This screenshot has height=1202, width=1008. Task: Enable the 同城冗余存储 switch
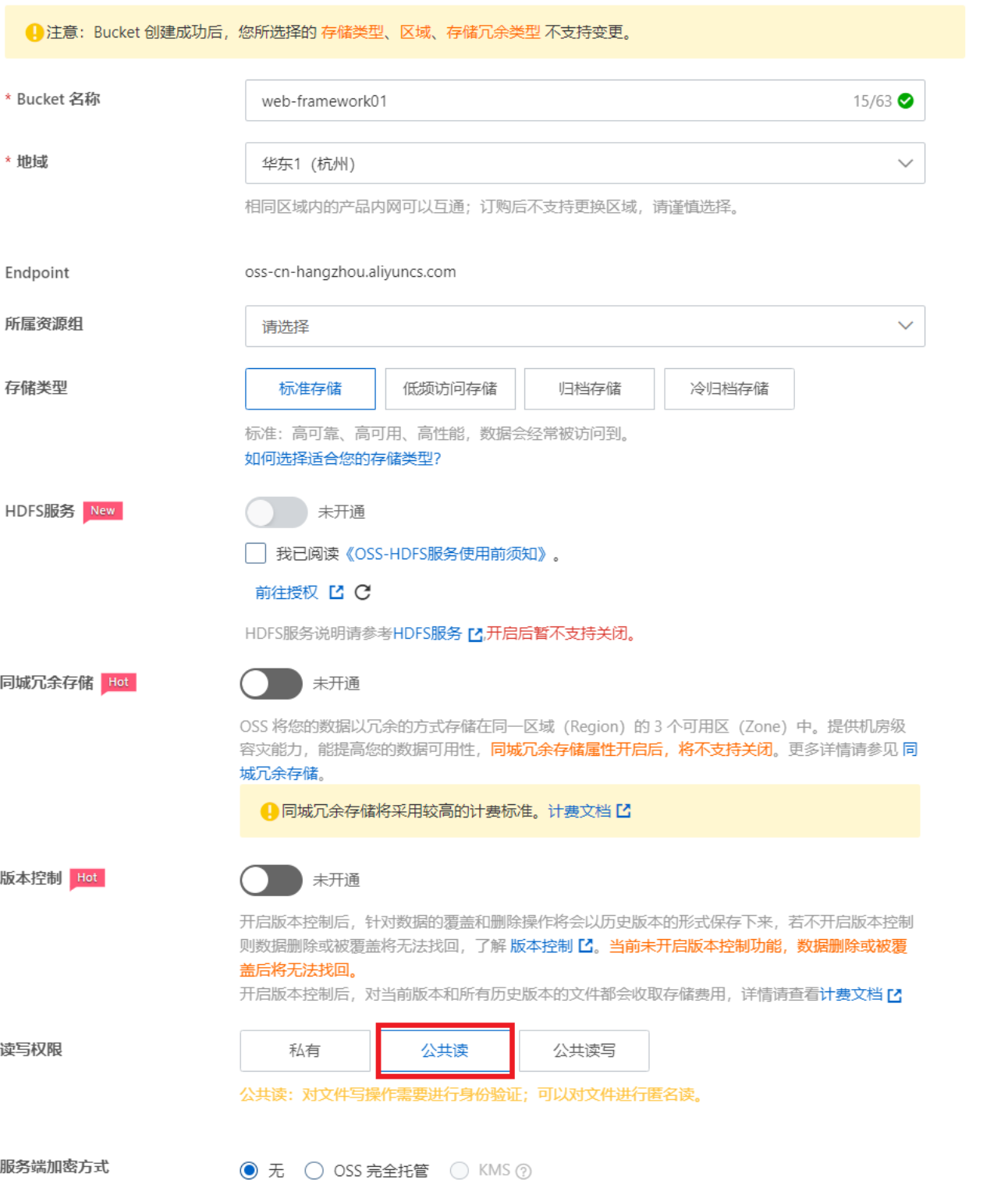[271, 684]
